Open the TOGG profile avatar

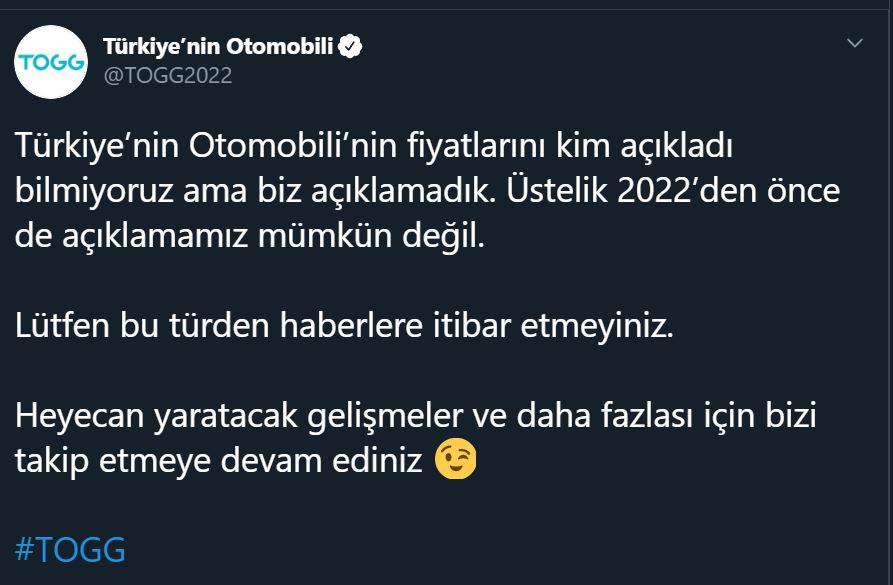[51, 62]
